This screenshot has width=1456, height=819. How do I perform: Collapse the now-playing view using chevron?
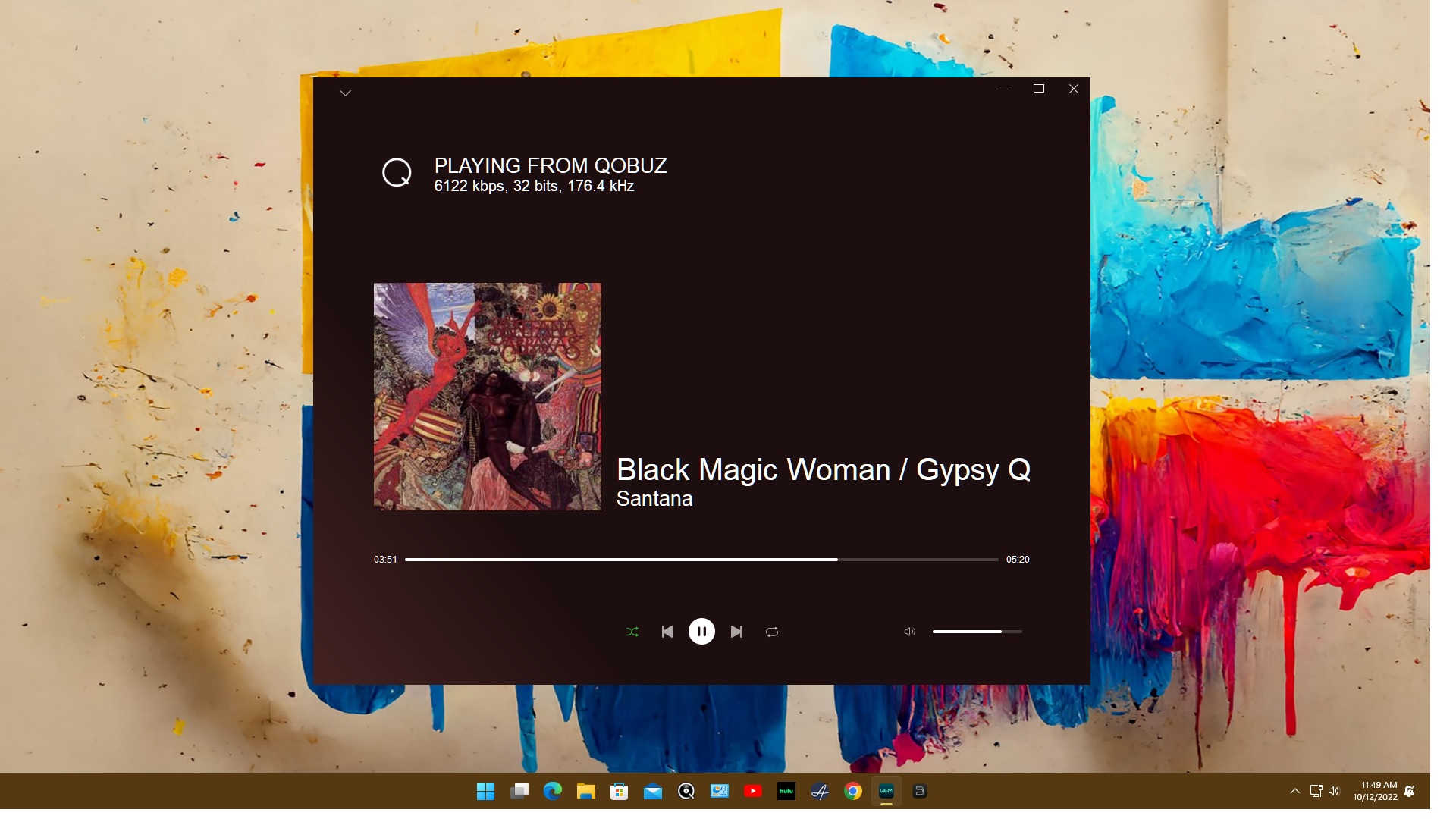tap(345, 93)
